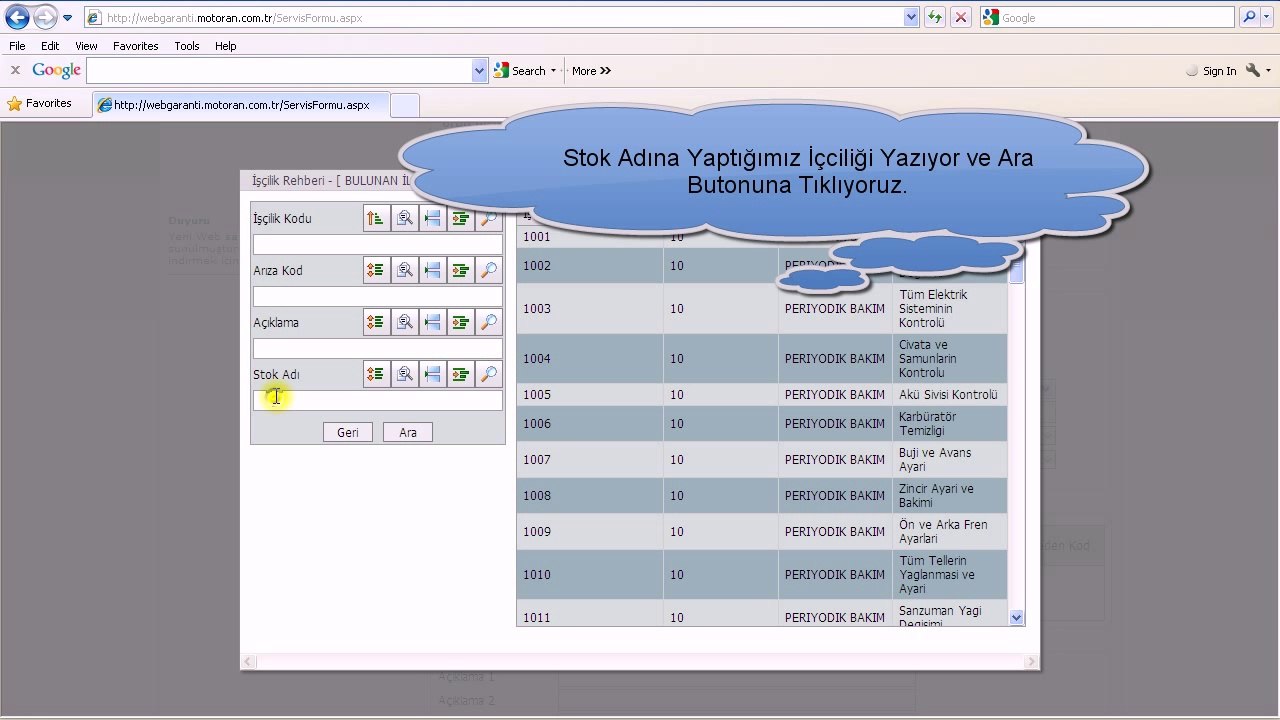The width and height of the screenshot is (1280, 720).
Task: Click the green indent icon in the Stok Adı row
Action: coord(460,374)
